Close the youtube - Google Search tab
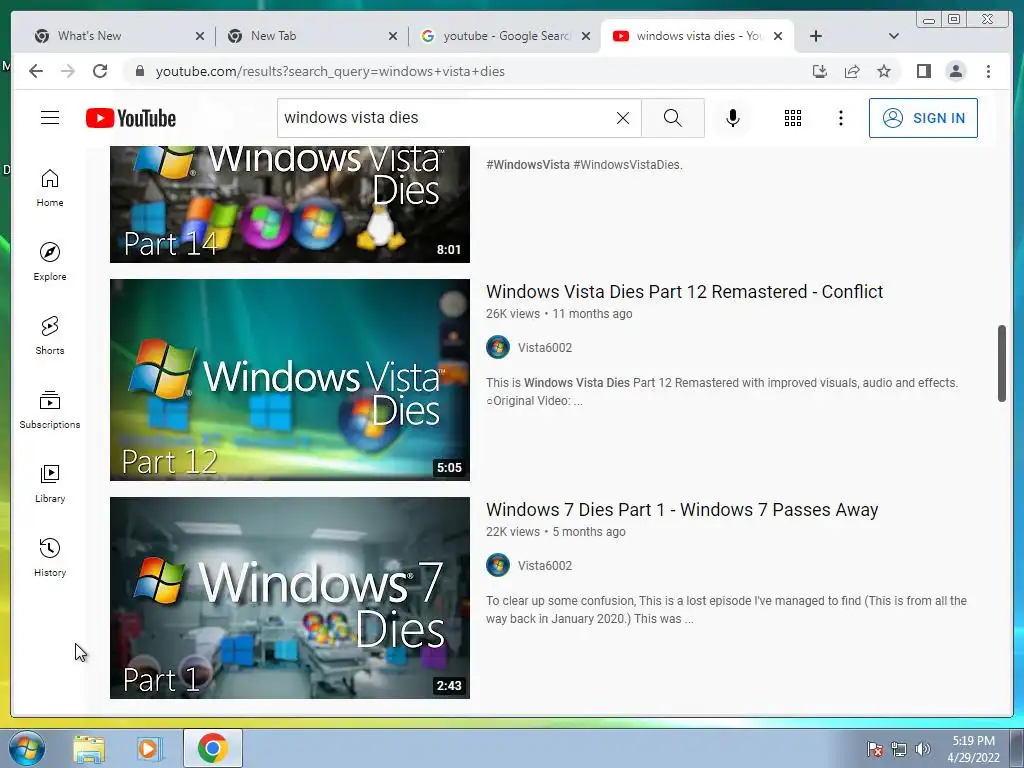This screenshot has width=1024, height=768. click(x=586, y=36)
